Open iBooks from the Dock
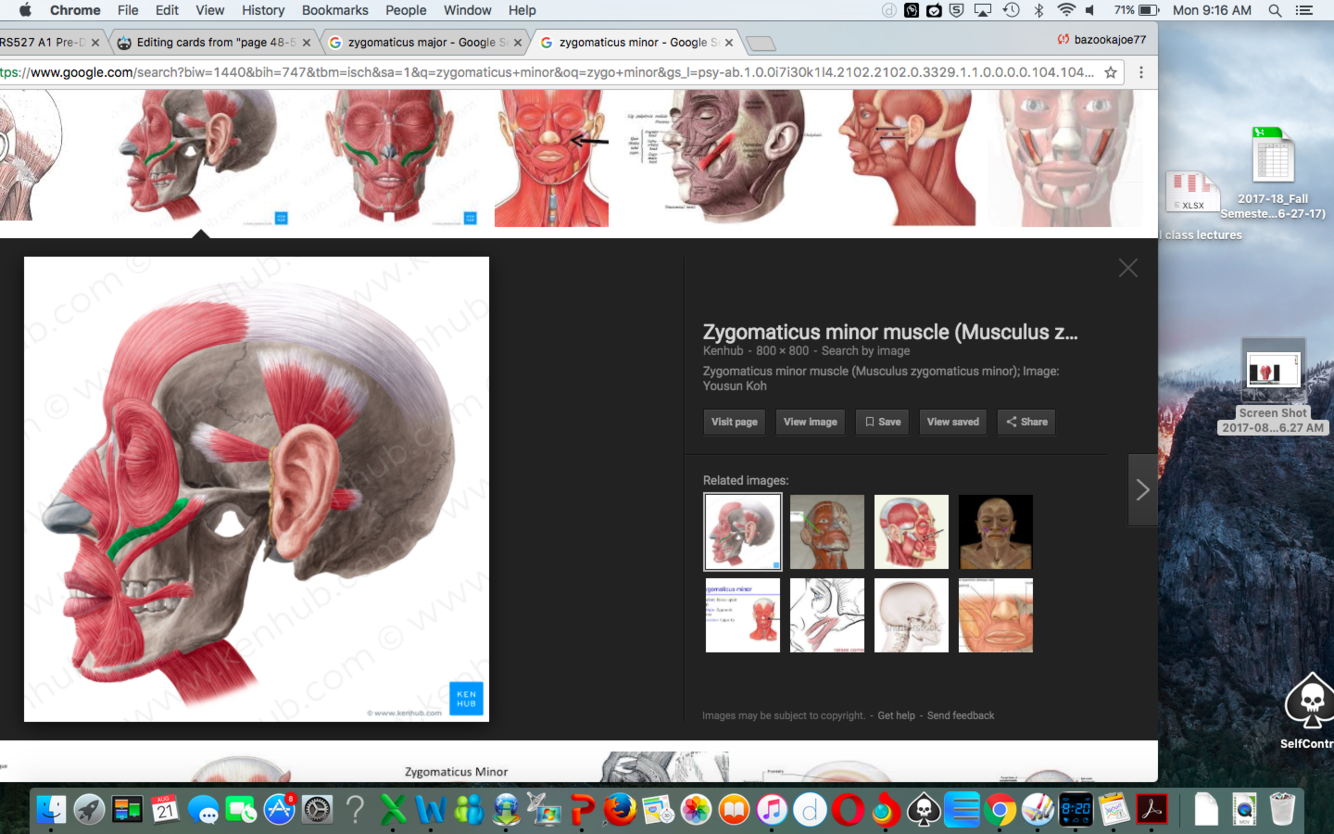Viewport: 1334px width, 834px height. click(734, 809)
